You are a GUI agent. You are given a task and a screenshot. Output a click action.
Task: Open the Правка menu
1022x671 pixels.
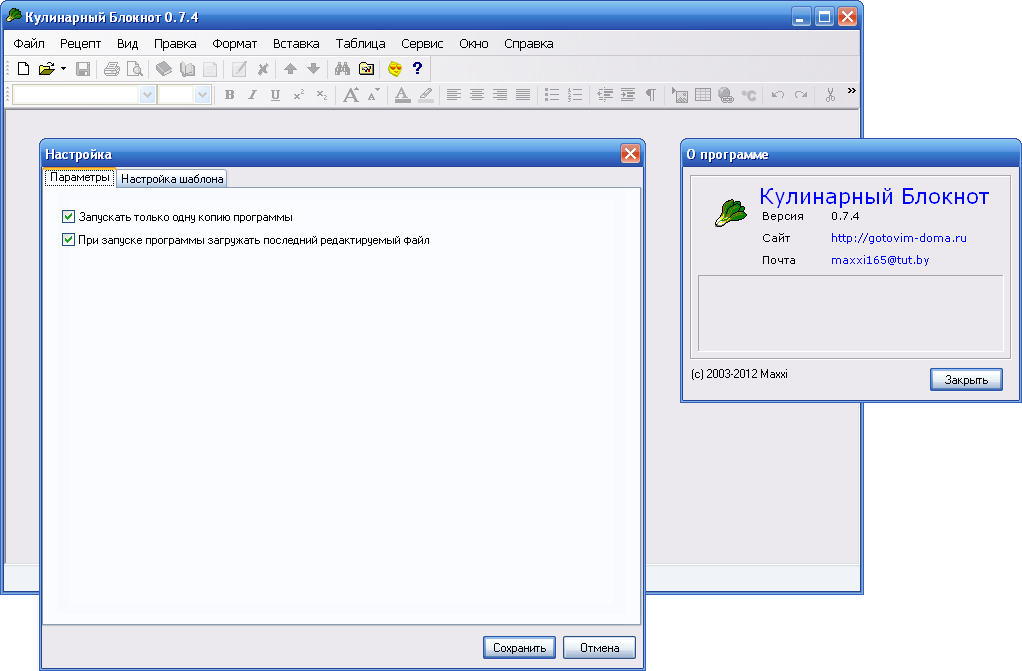pyautogui.click(x=175, y=44)
